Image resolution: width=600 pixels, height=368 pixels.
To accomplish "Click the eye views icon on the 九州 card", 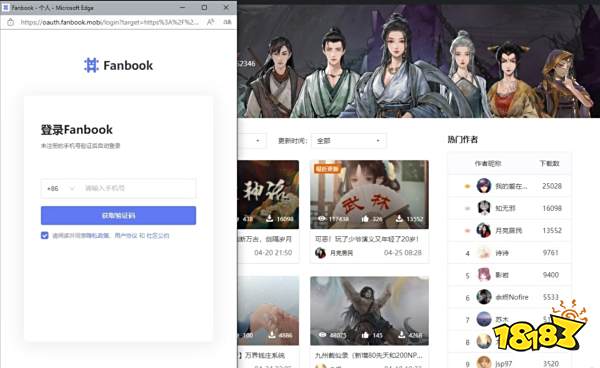I will click(322, 335).
